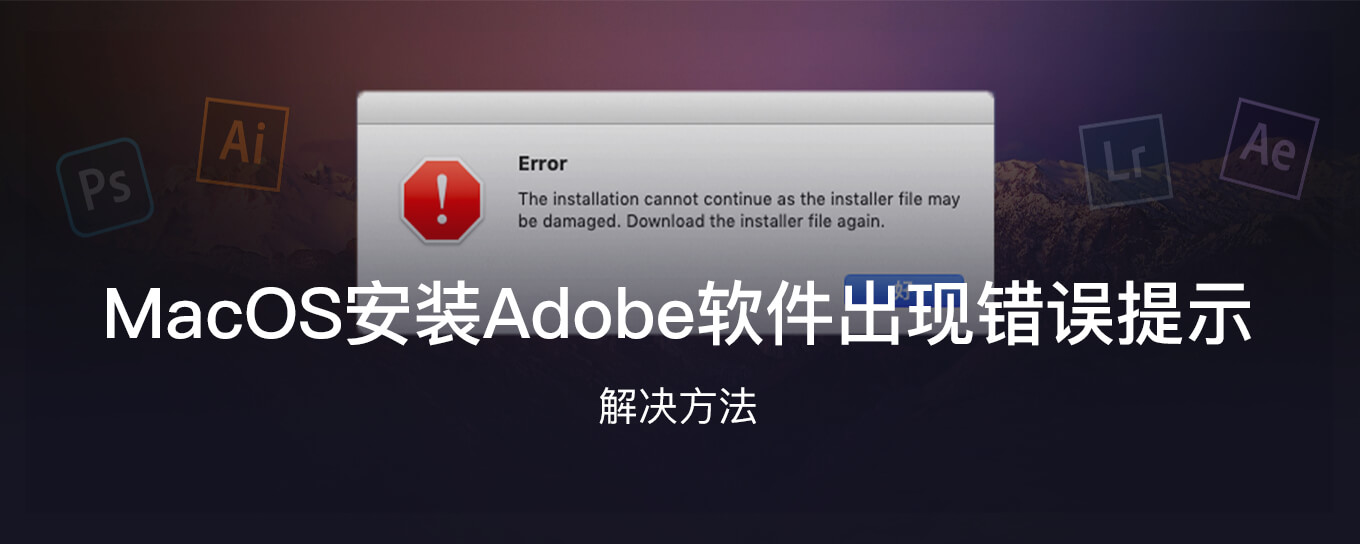Select the "Download the installer file again" sentence

[x=756, y=221]
